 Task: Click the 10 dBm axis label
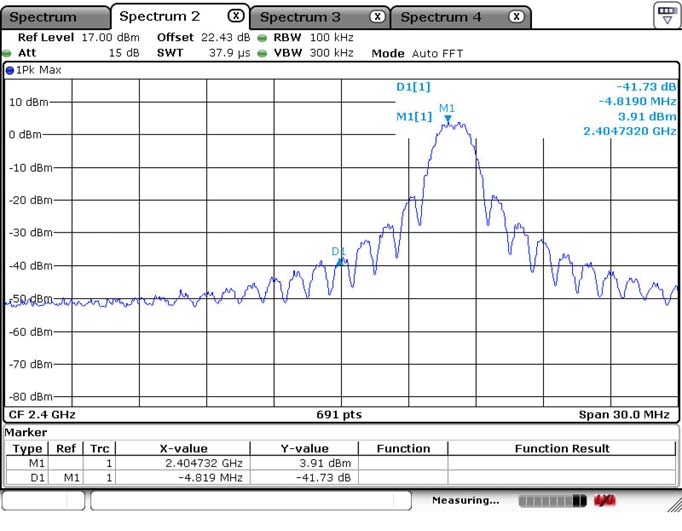tap(28, 102)
